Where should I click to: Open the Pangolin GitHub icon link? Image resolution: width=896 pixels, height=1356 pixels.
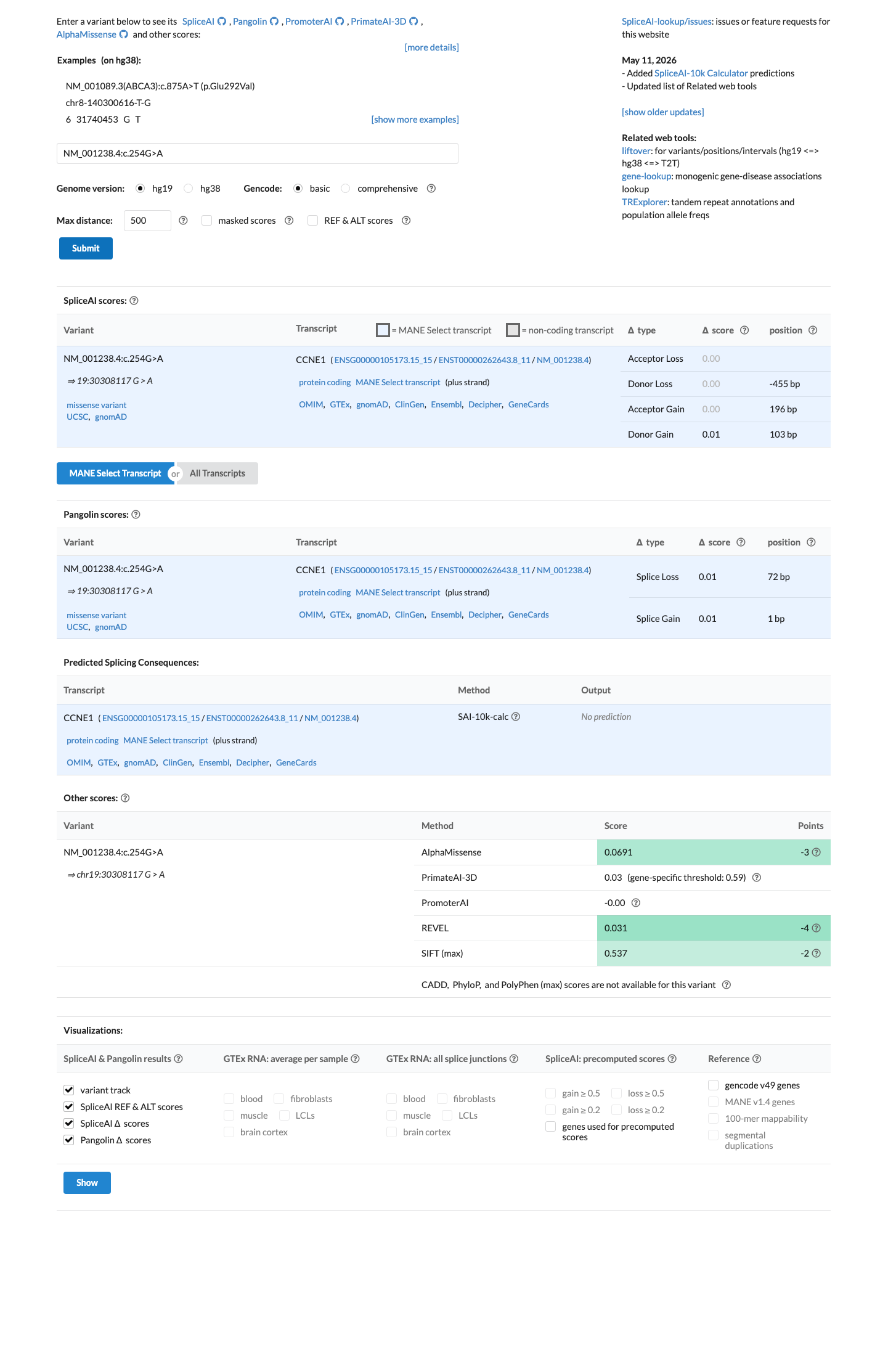[274, 22]
